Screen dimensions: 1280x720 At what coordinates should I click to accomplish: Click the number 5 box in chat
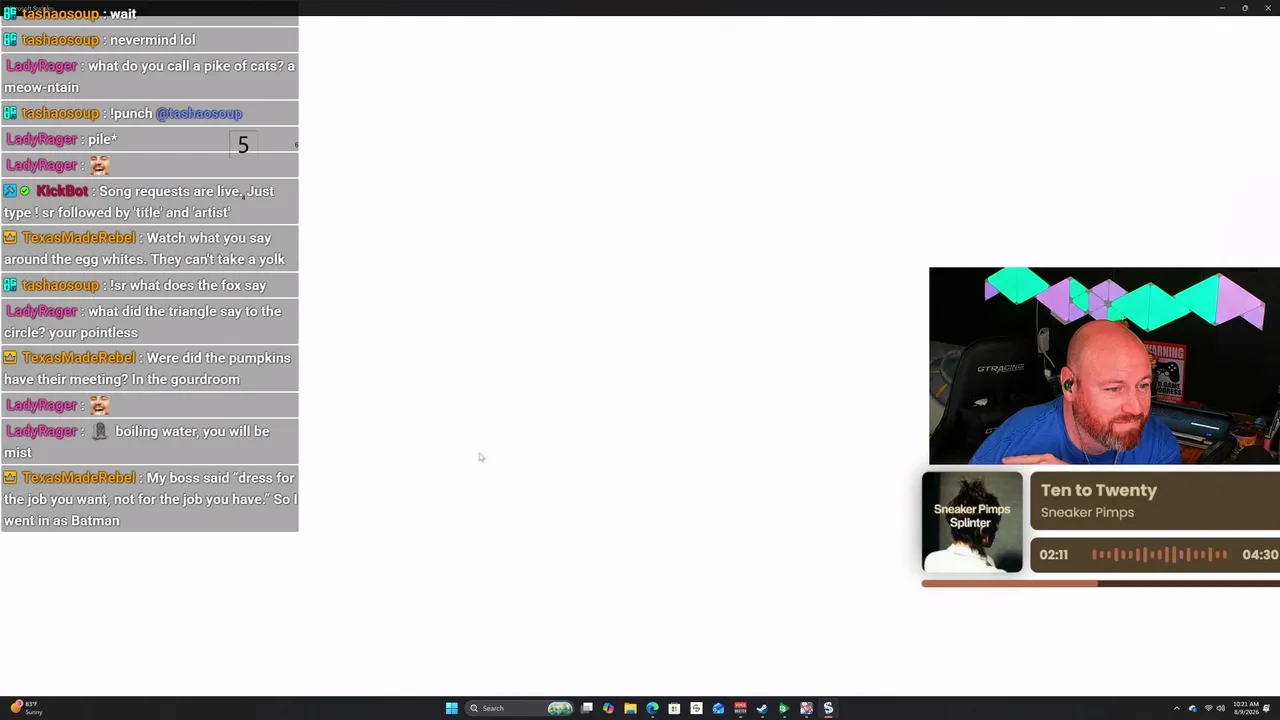click(243, 145)
